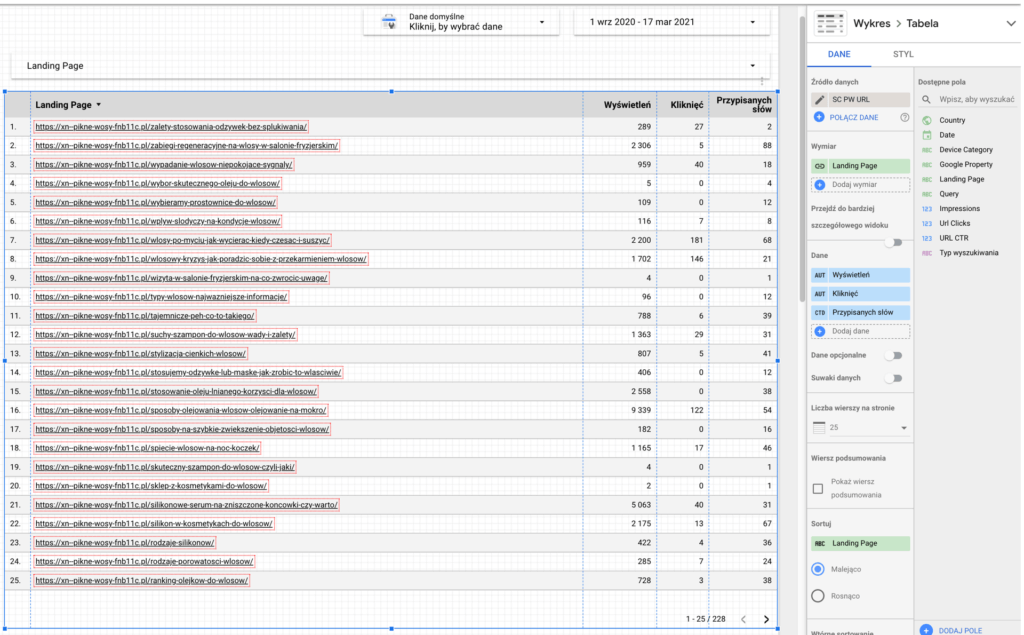
Task: Click the globe icon for Country field
Action: tap(927, 120)
